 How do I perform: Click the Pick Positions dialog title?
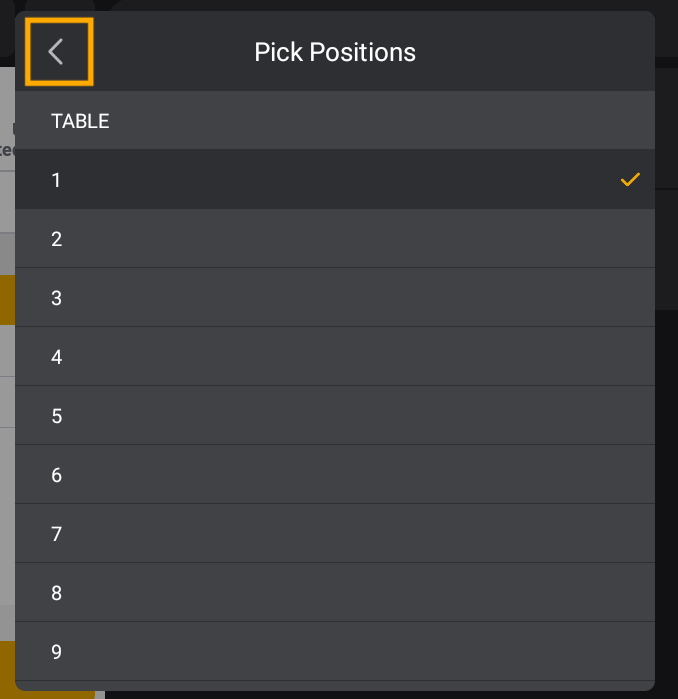(x=335, y=52)
